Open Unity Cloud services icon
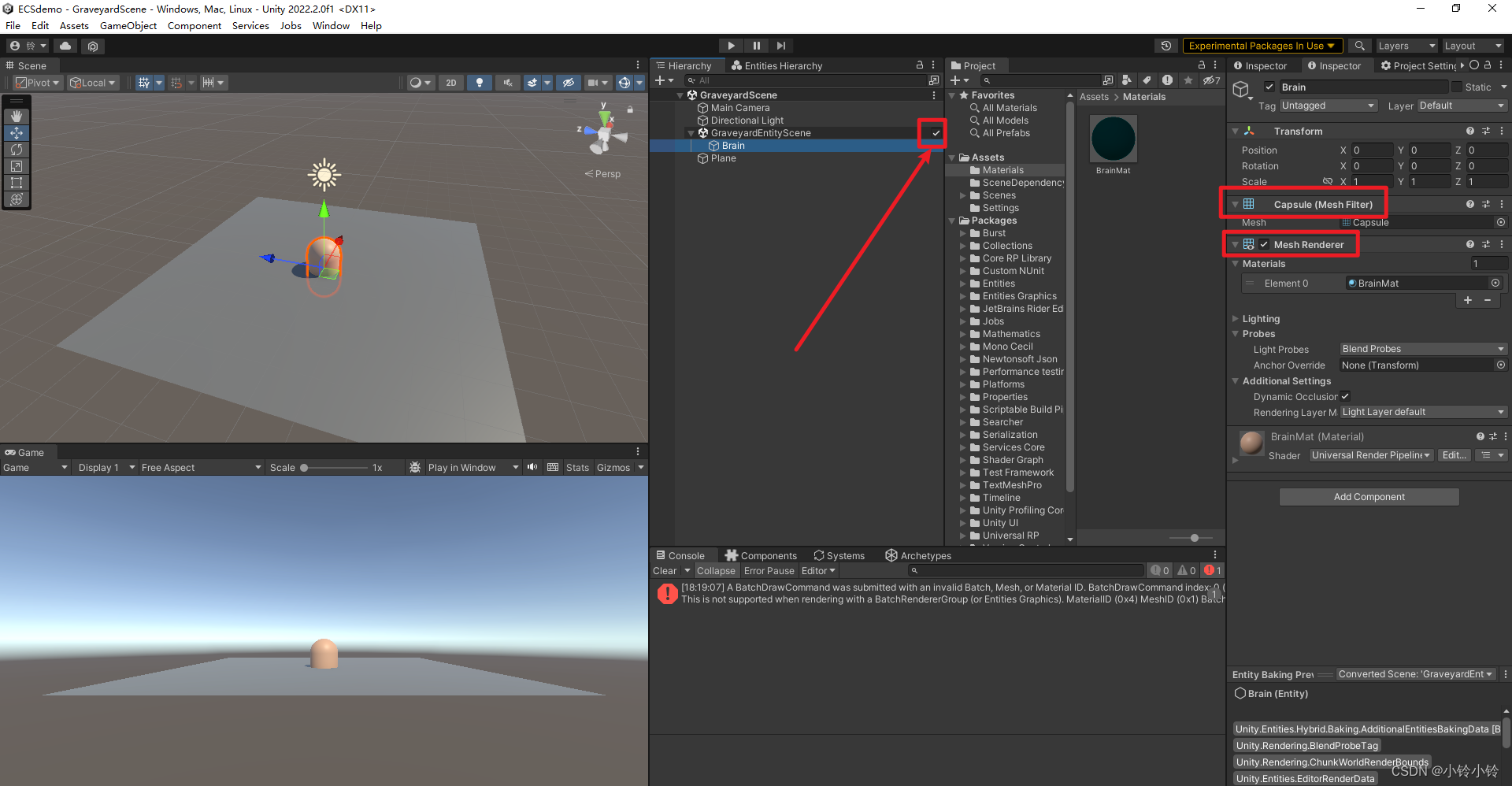 (x=65, y=46)
